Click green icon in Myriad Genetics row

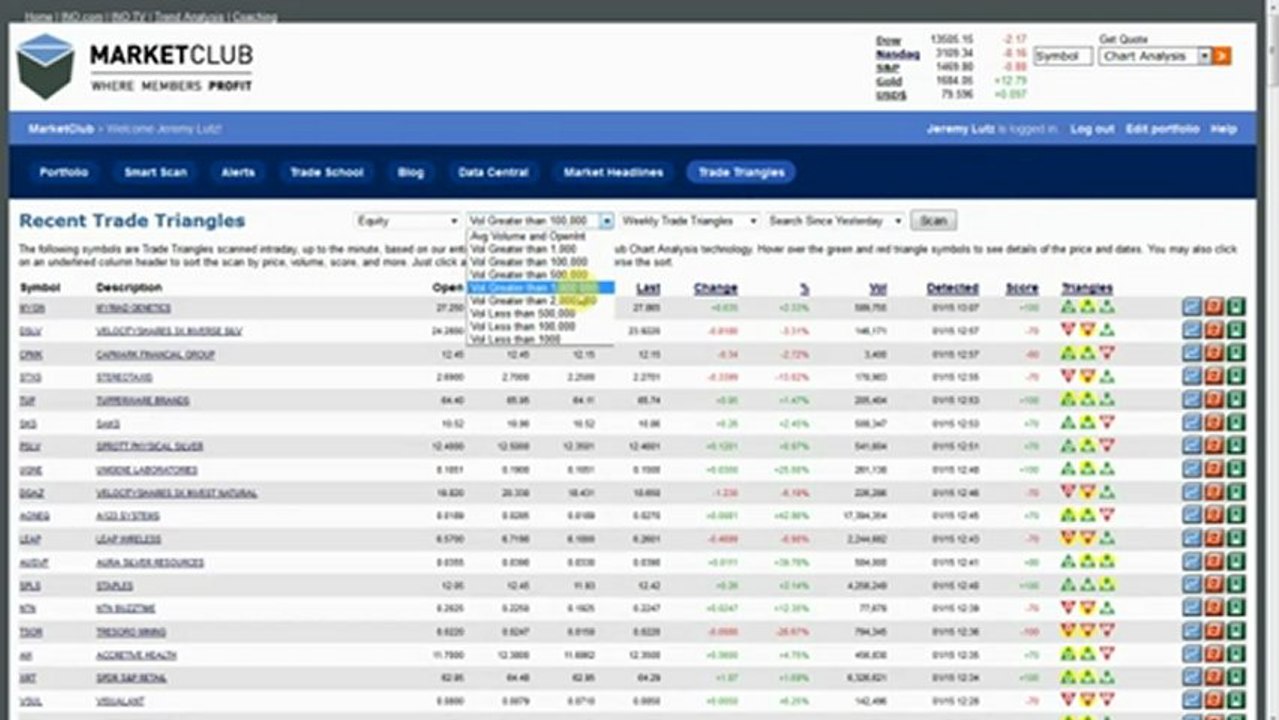click(1237, 308)
